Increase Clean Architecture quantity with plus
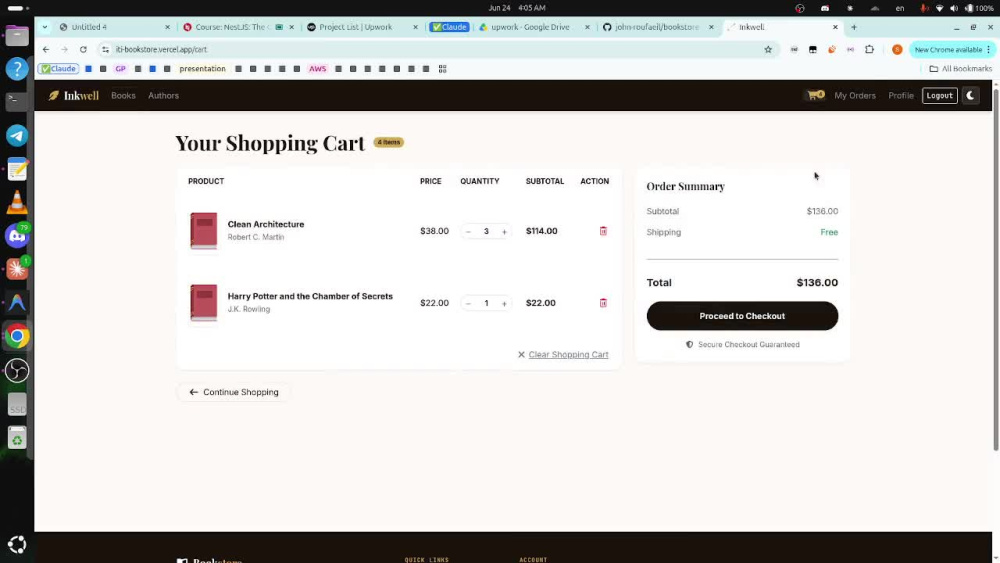The height and width of the screenshot is (563, 1000). point(504,231)
